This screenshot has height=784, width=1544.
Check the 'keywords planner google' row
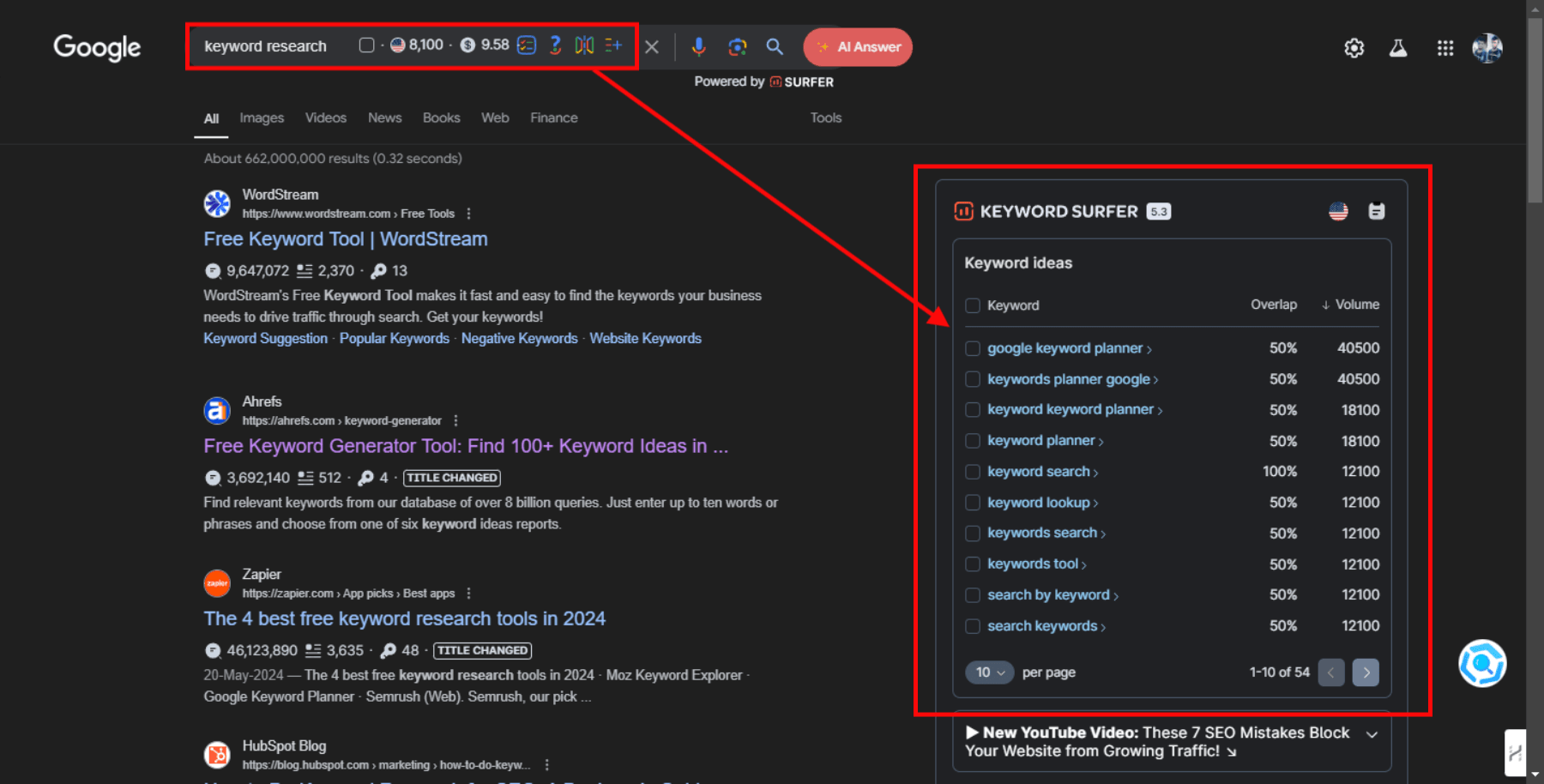[973, 379]
